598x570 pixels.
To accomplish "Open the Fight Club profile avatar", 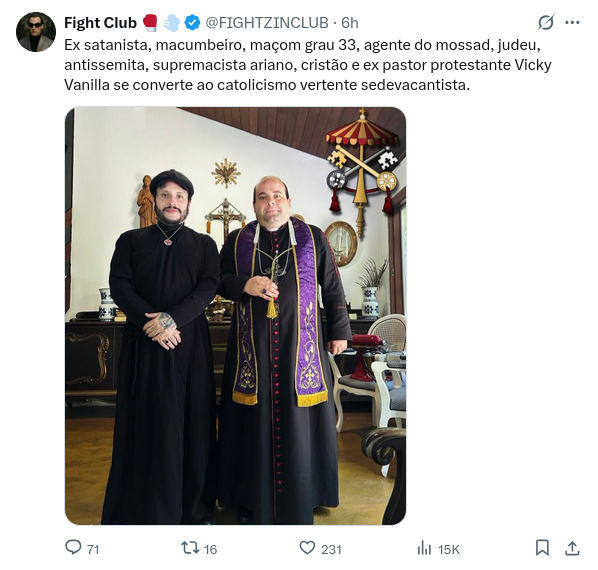I will point(36,32).
